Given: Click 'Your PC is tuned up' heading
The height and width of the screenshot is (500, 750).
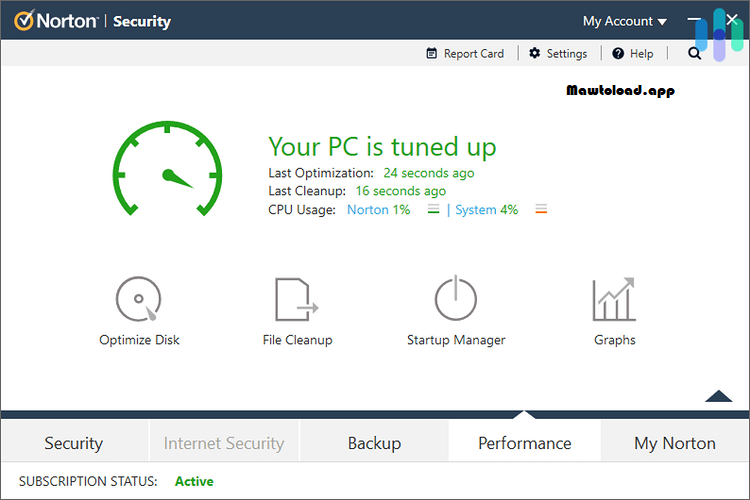Looking at the screenshot, I should (382, 146).
